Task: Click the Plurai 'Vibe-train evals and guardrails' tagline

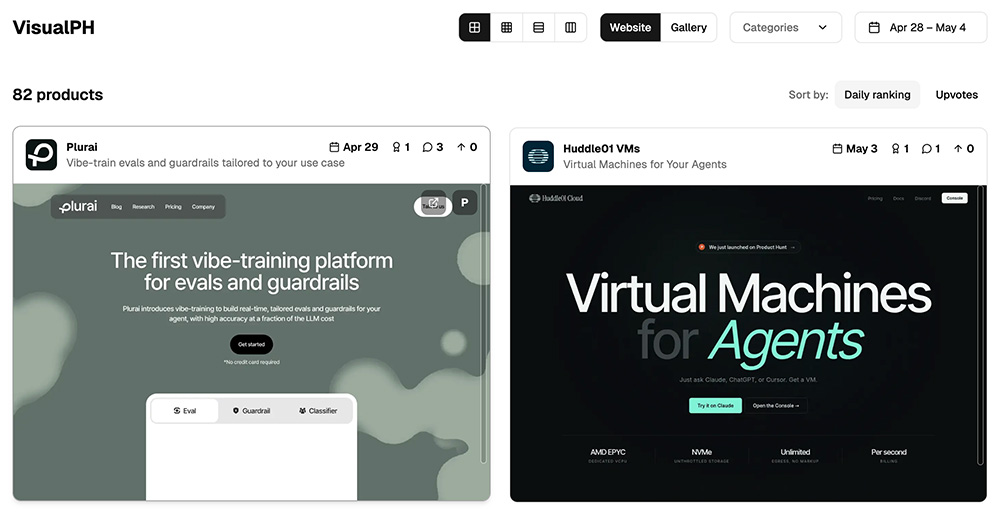Action: tap(205, 163)
